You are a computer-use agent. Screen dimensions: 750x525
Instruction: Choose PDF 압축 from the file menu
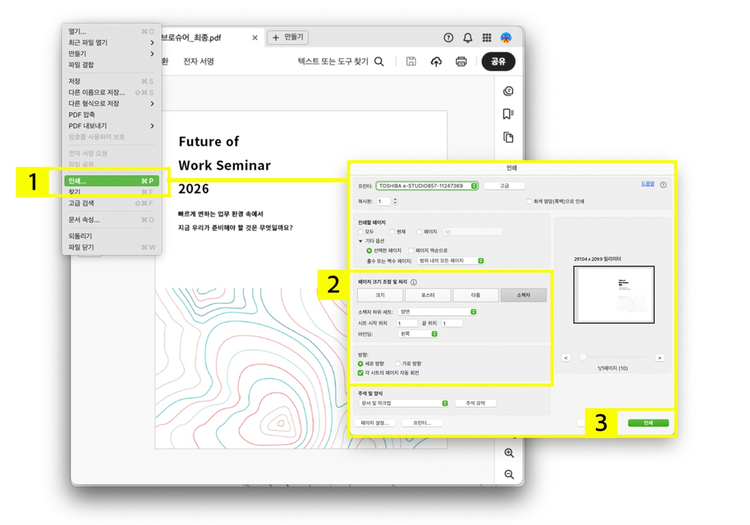(111, 115)
